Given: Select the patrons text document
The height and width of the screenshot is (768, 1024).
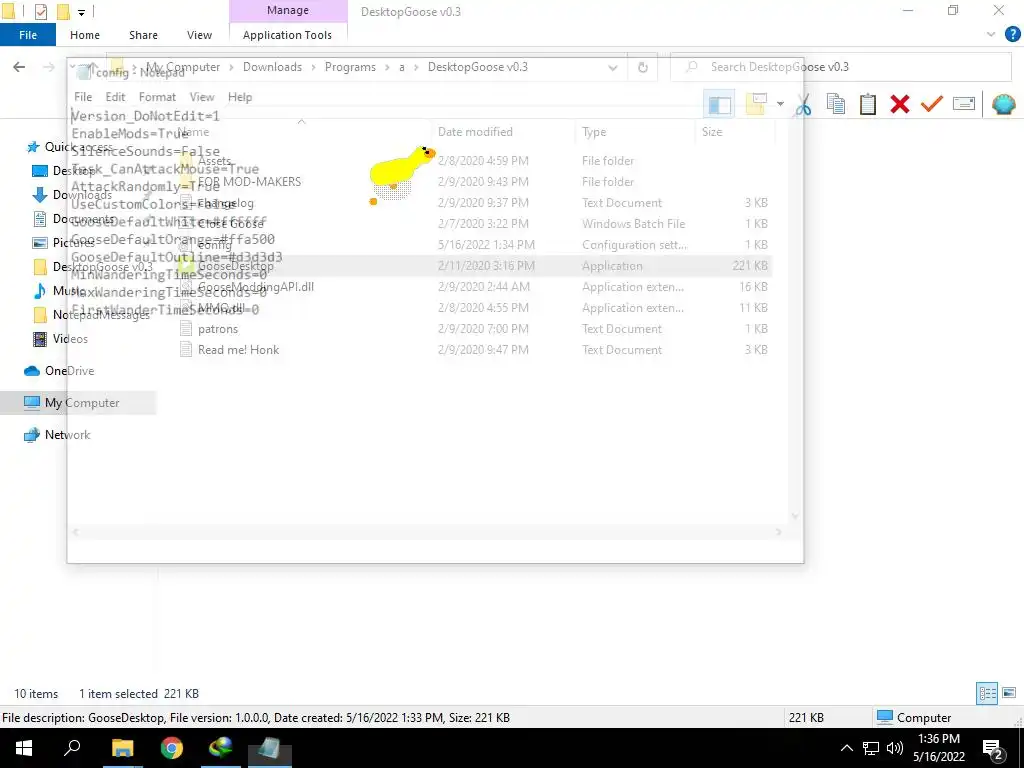Looking at the screenshot, I should click(217, 328).
